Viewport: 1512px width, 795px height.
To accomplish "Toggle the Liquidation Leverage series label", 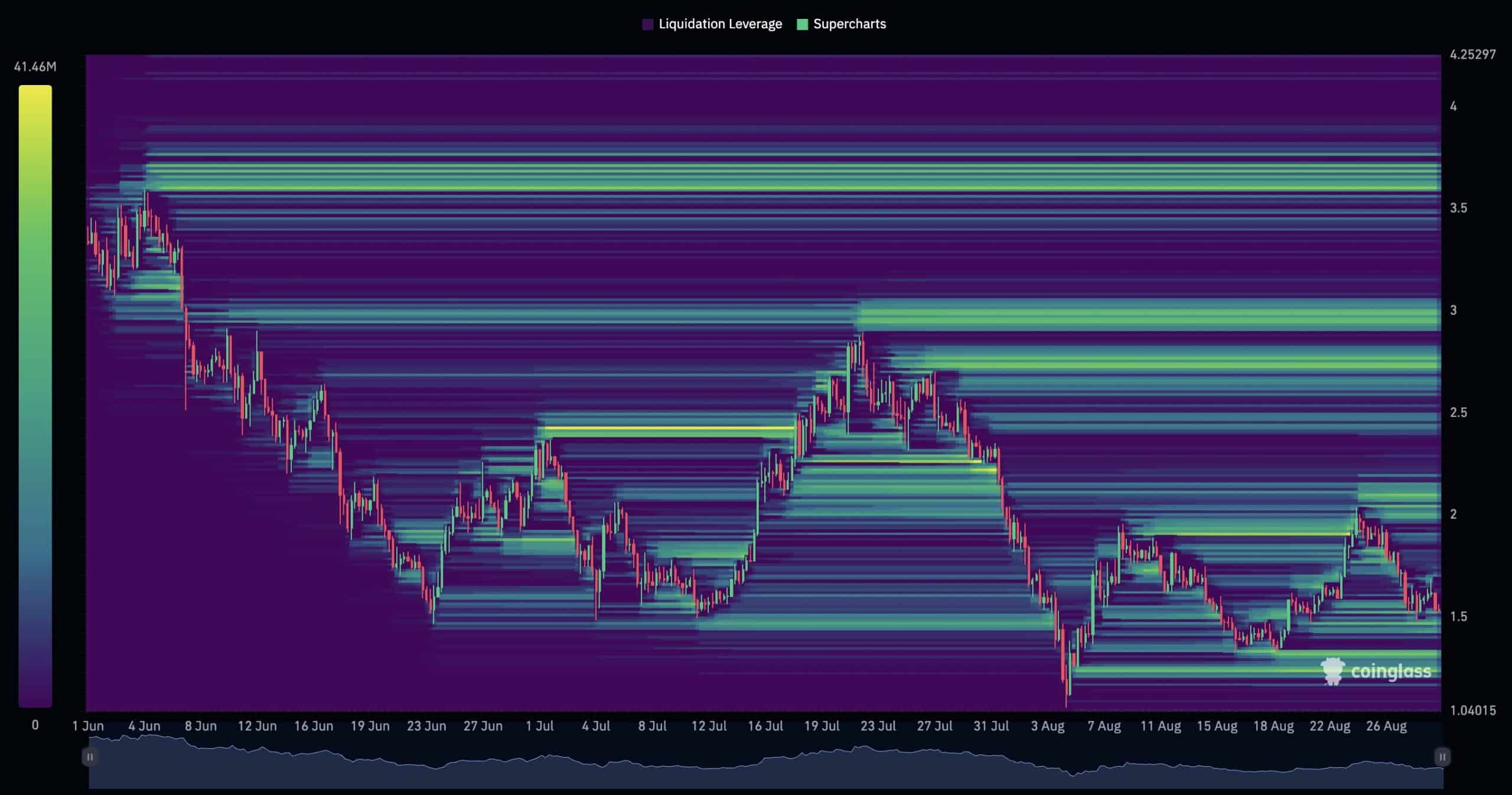I will point(720,24).
